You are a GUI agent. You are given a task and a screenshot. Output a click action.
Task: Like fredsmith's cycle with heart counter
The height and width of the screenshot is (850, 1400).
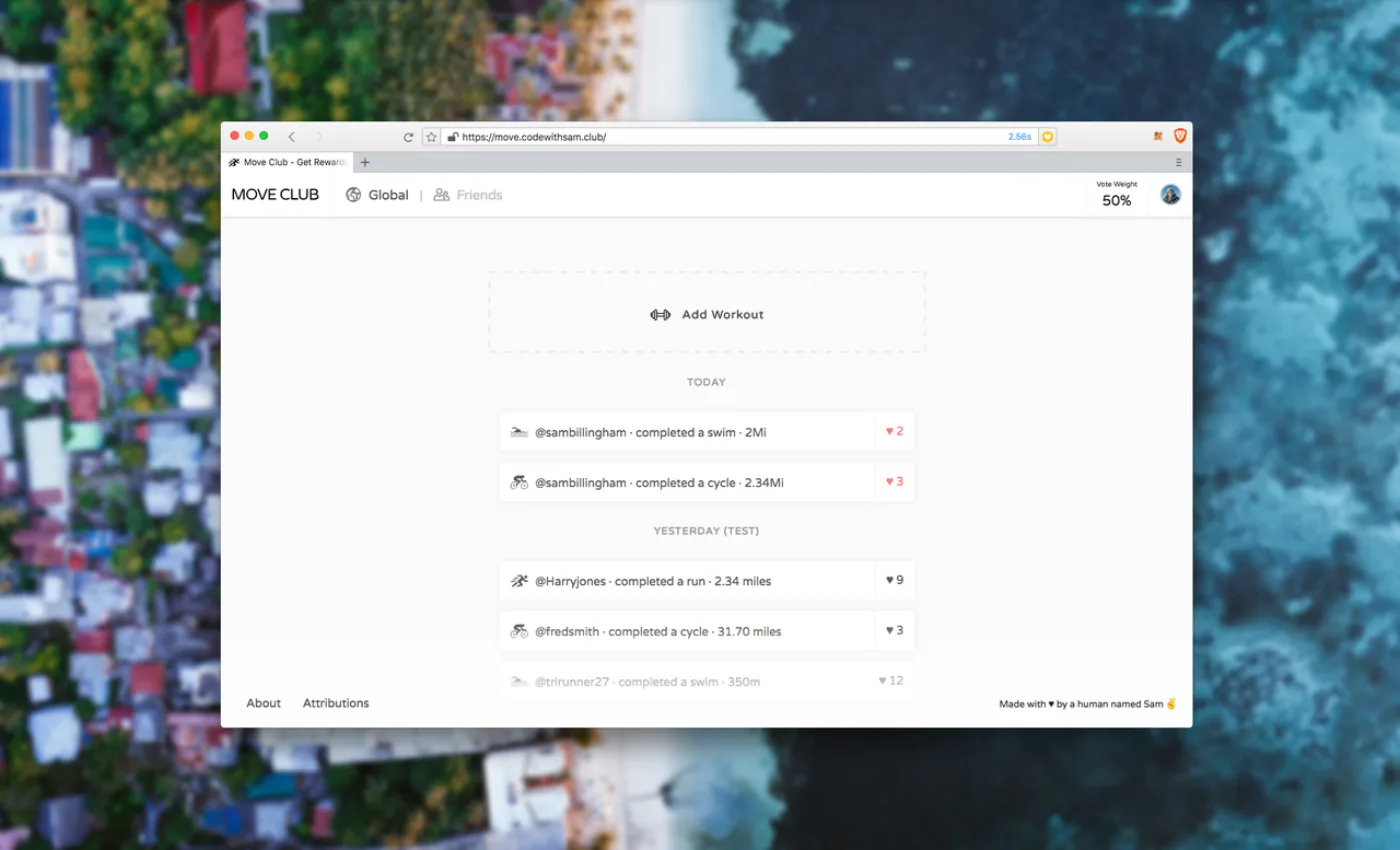[895, 630]
